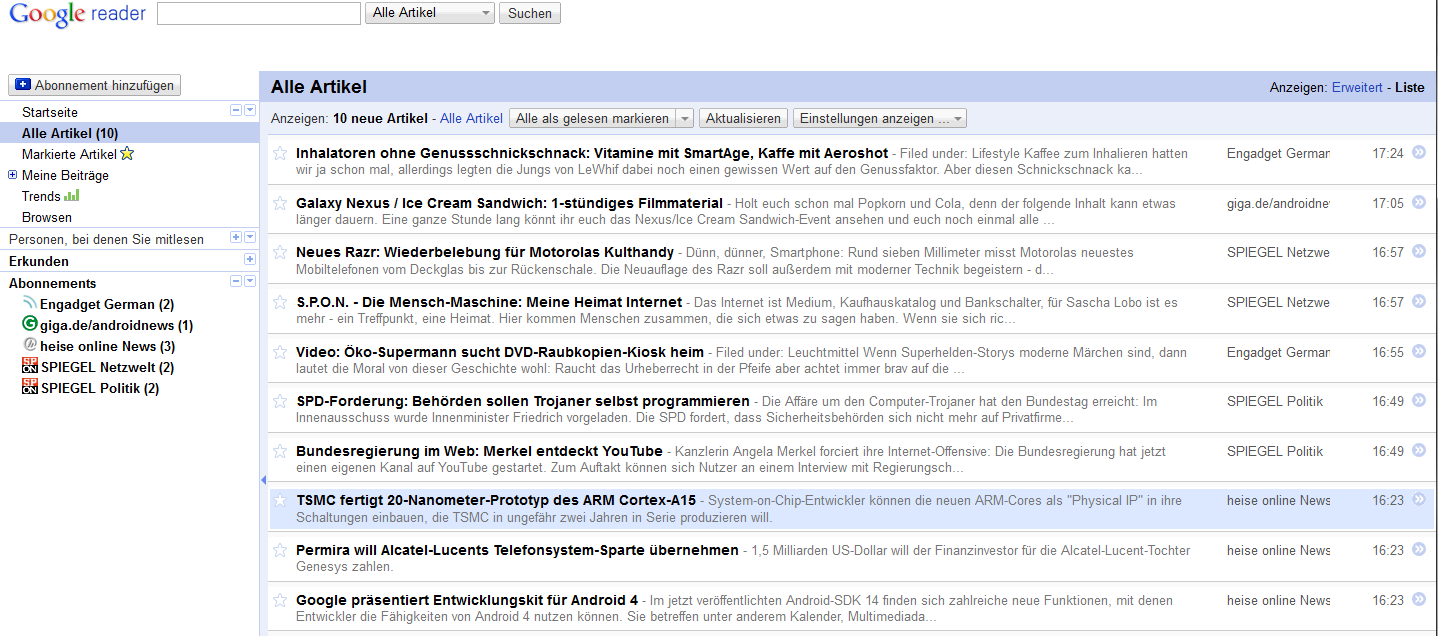Click the SPIEGEL Politik SPON icon
Screen dimensions: 1438x636
(30, 388)
